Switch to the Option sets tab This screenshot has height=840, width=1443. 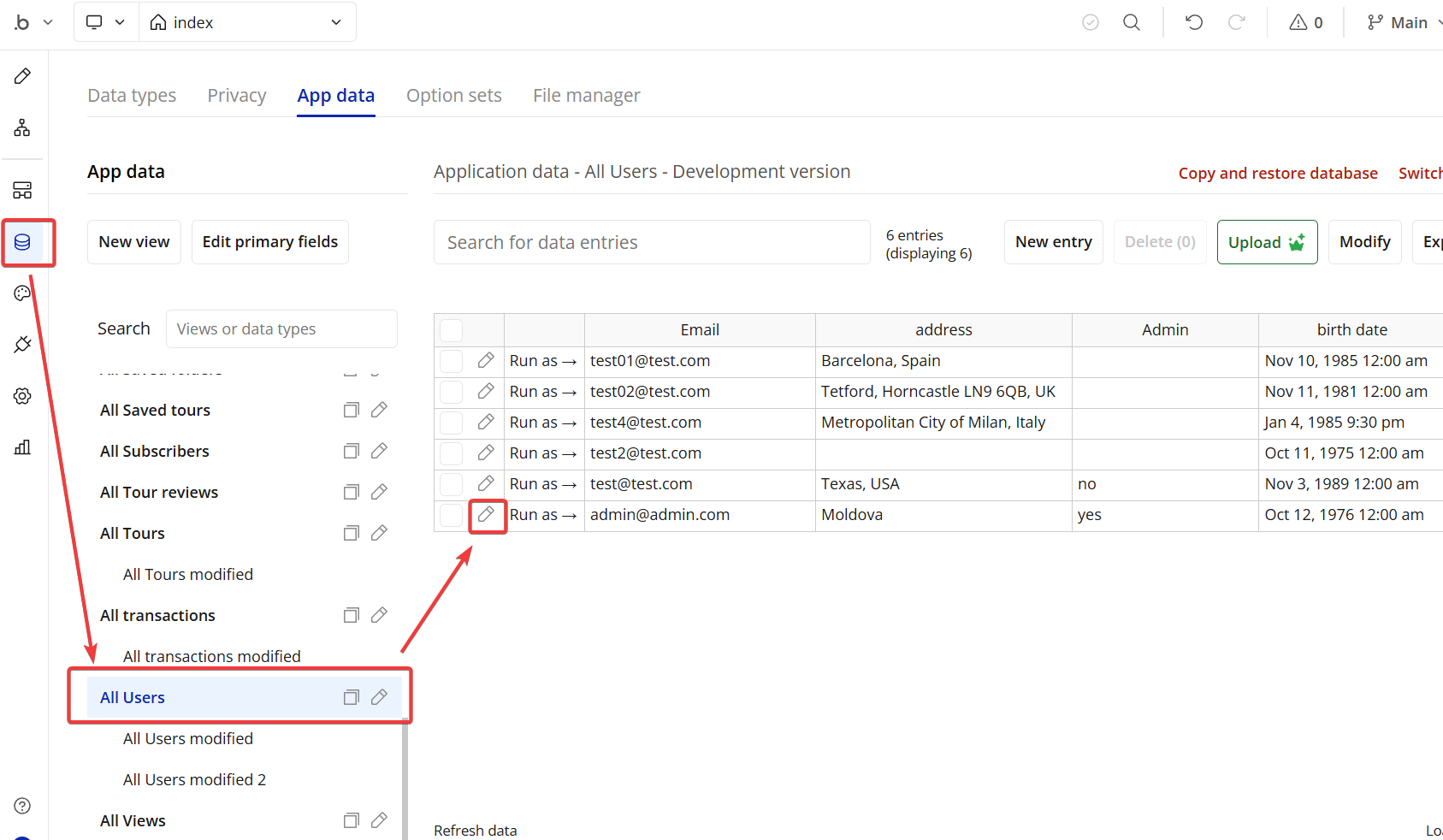[453, 96]
